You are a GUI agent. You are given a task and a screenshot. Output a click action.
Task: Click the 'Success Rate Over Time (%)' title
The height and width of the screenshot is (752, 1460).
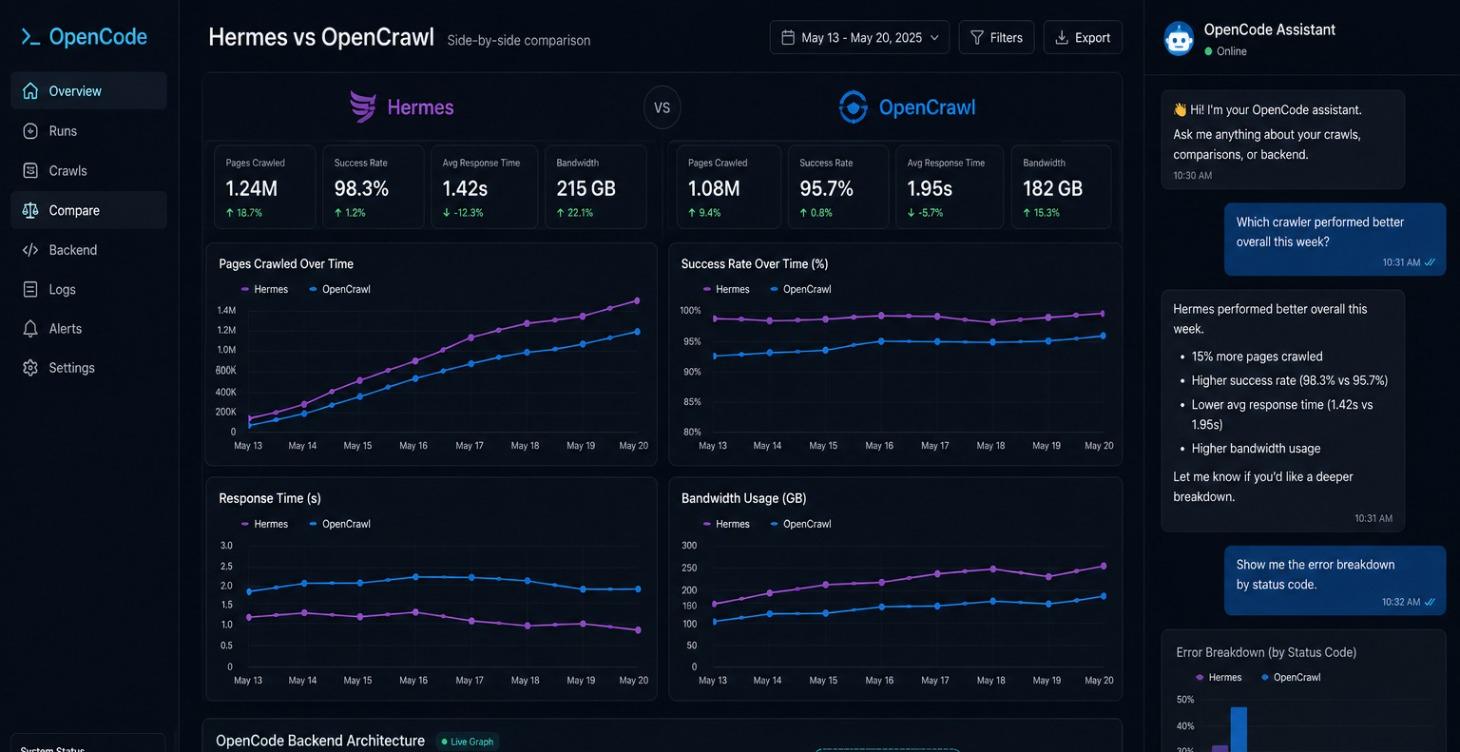pyautogui.click(x=755, y=264)
